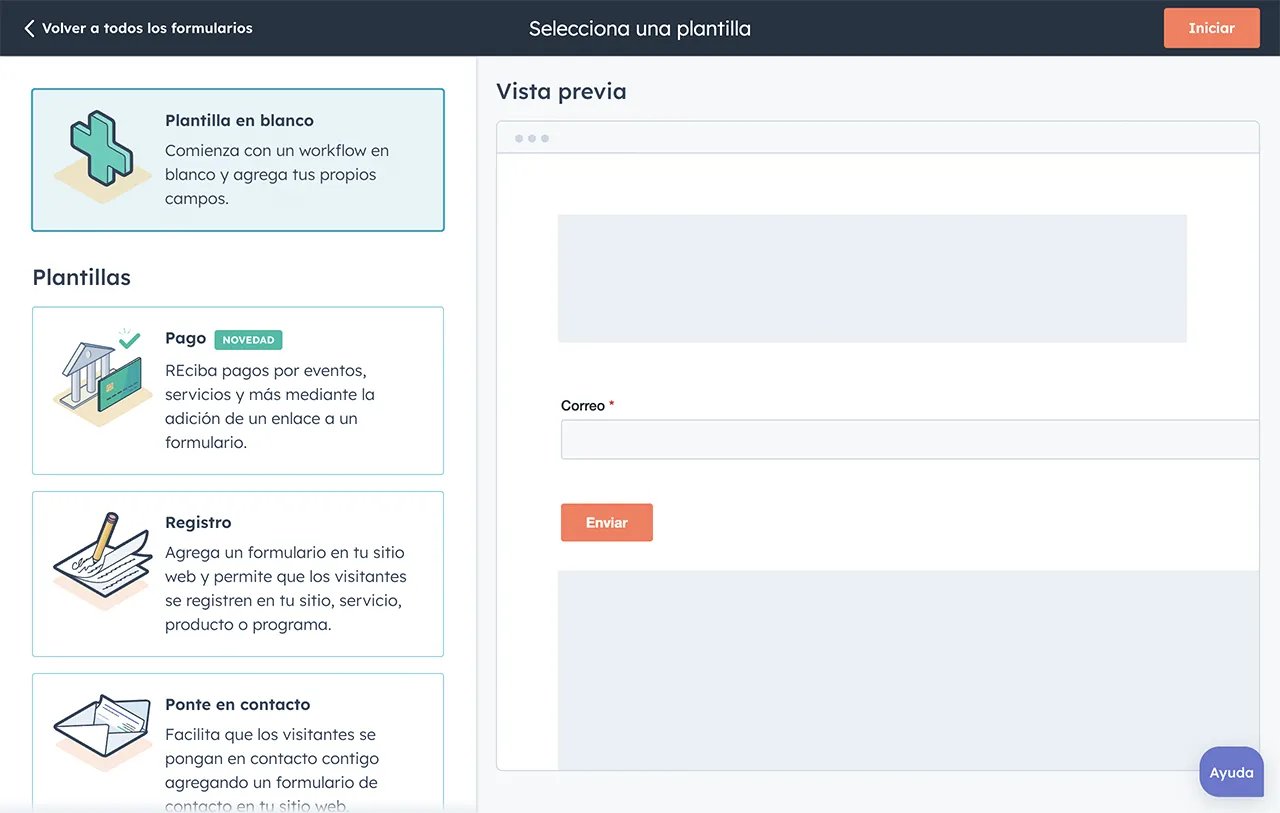The image size is (1280, 813).
Task: Select the Pago template card
Action: 238,391
